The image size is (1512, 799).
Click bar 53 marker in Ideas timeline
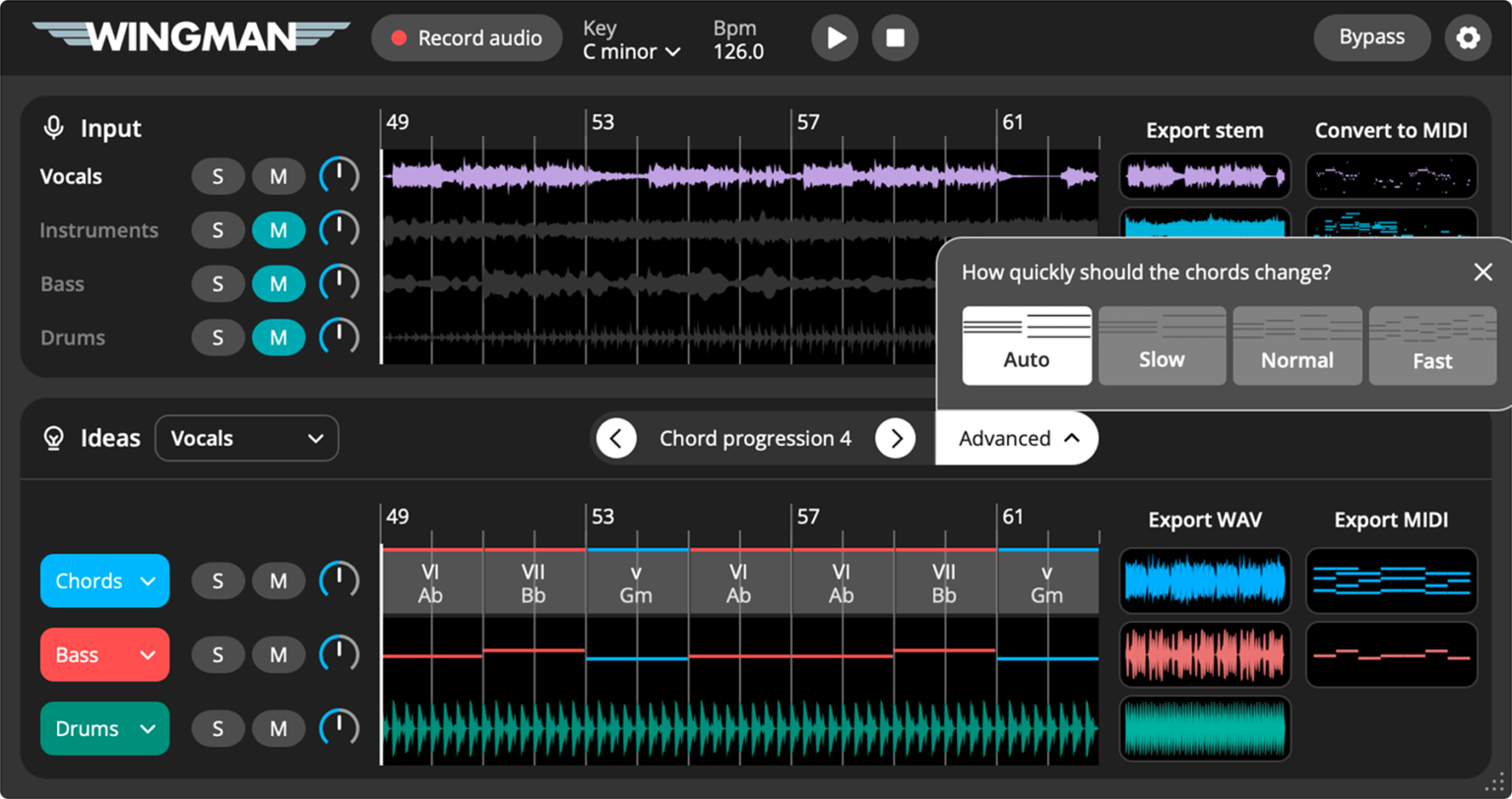coord(602,517)
